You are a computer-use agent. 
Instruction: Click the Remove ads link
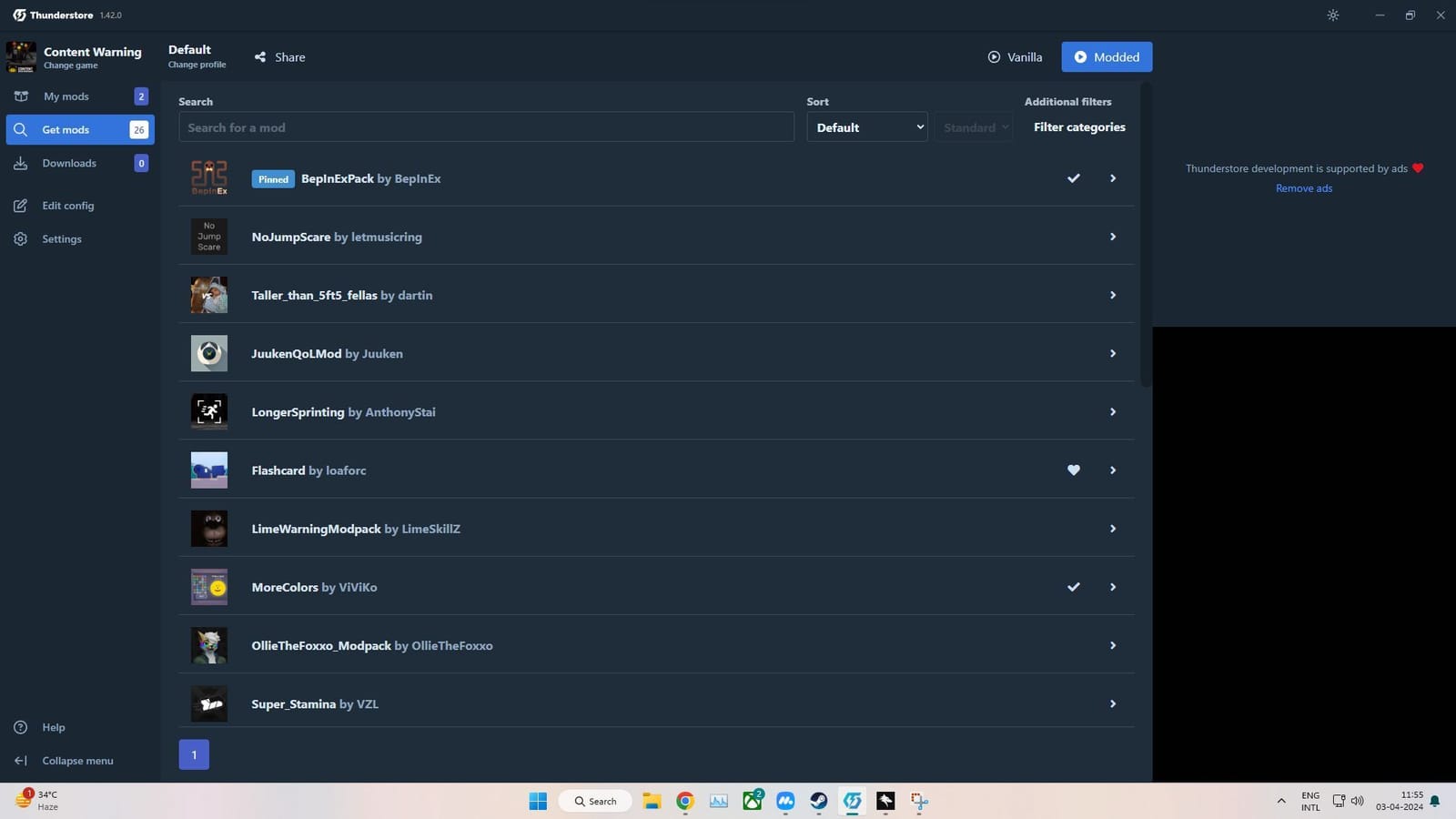pos(1303,187)
